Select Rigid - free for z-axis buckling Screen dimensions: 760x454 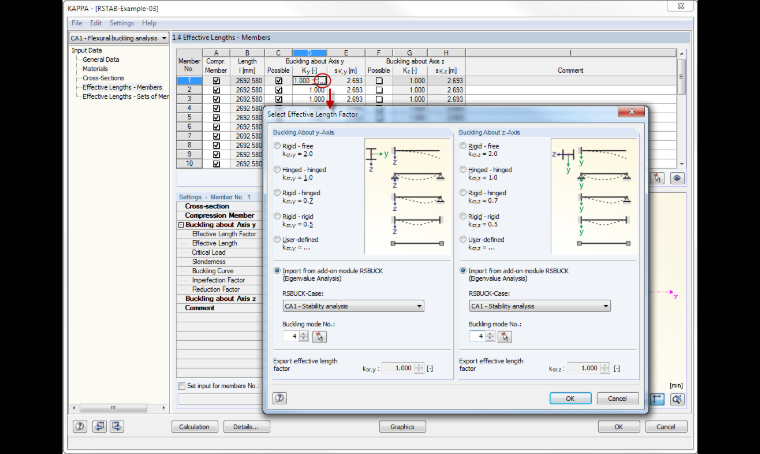(x=463, y=146)
